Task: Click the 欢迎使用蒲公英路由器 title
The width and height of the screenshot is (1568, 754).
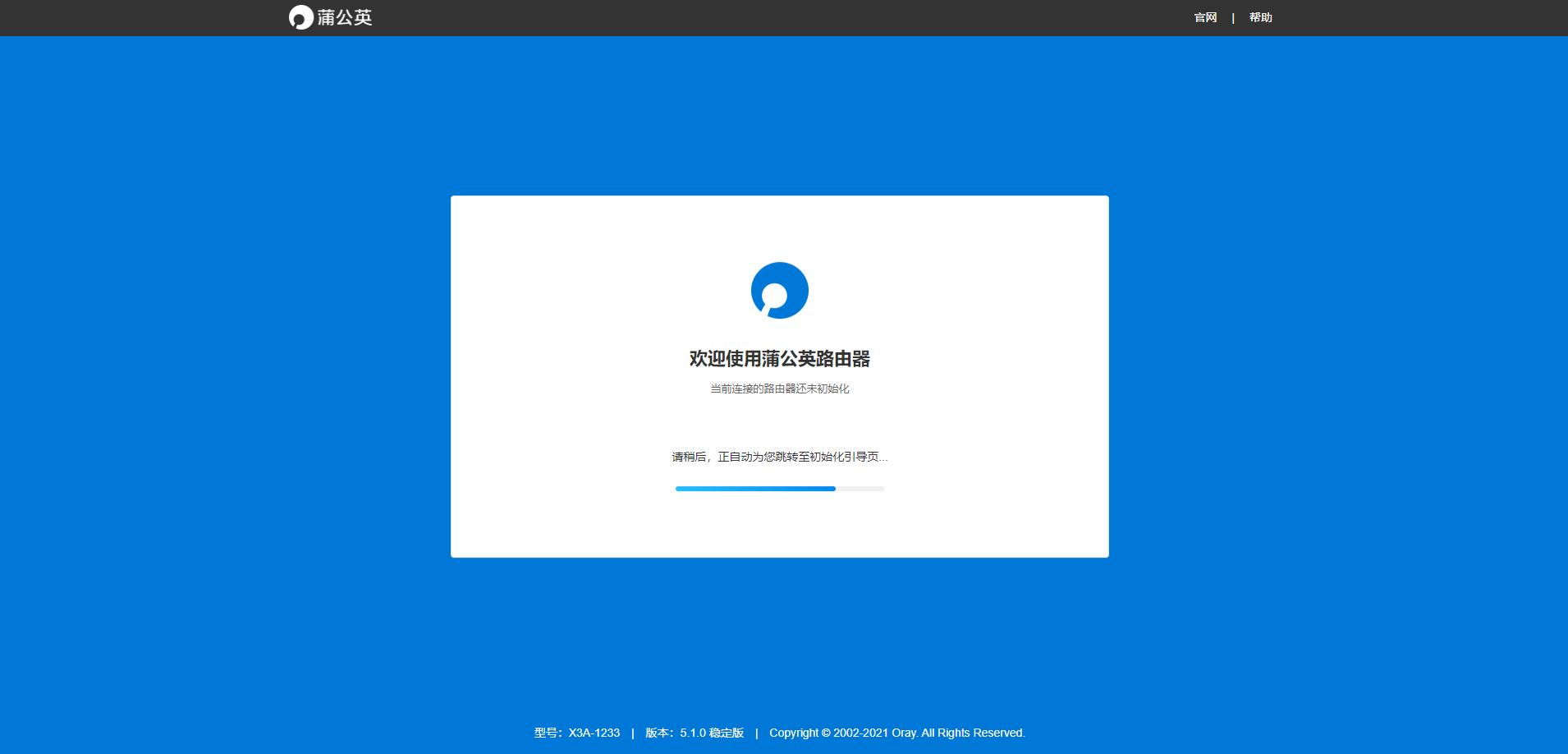Action: click(779, 359)
